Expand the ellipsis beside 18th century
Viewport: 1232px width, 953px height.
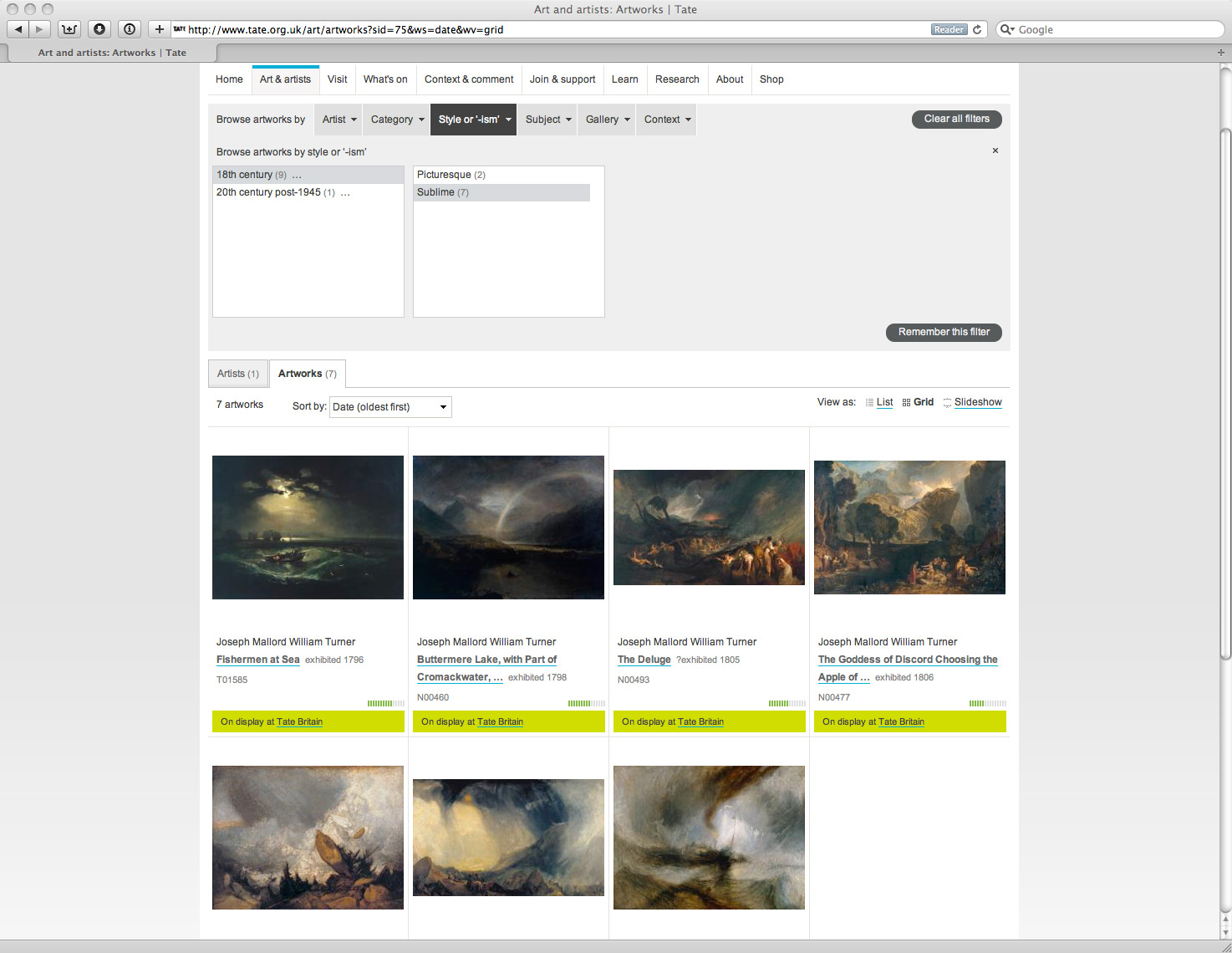[297, 175]
